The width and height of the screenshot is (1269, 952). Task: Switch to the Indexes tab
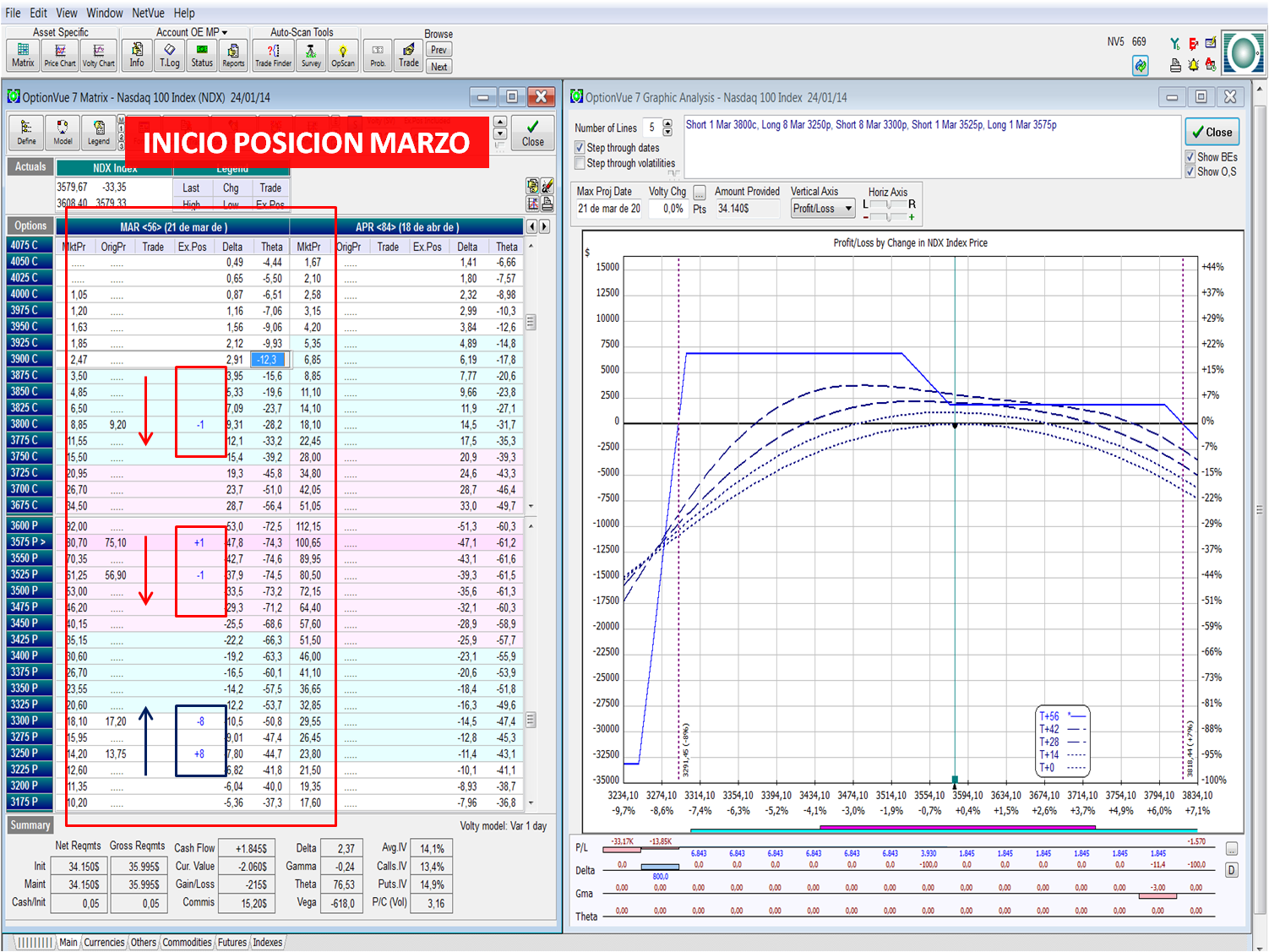coord(268,943)
